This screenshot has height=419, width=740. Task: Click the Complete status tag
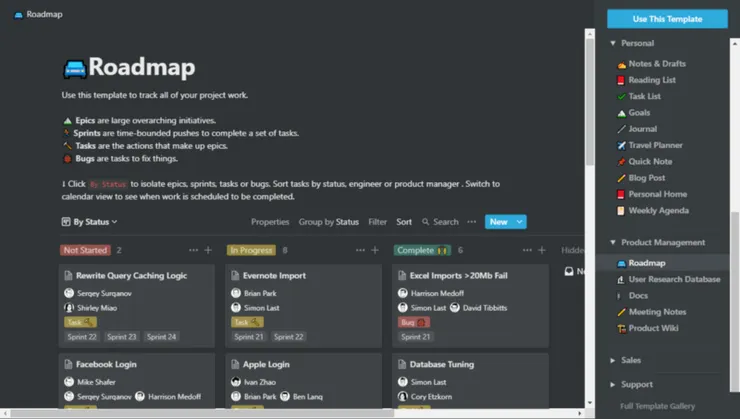[x=422, y=250]
